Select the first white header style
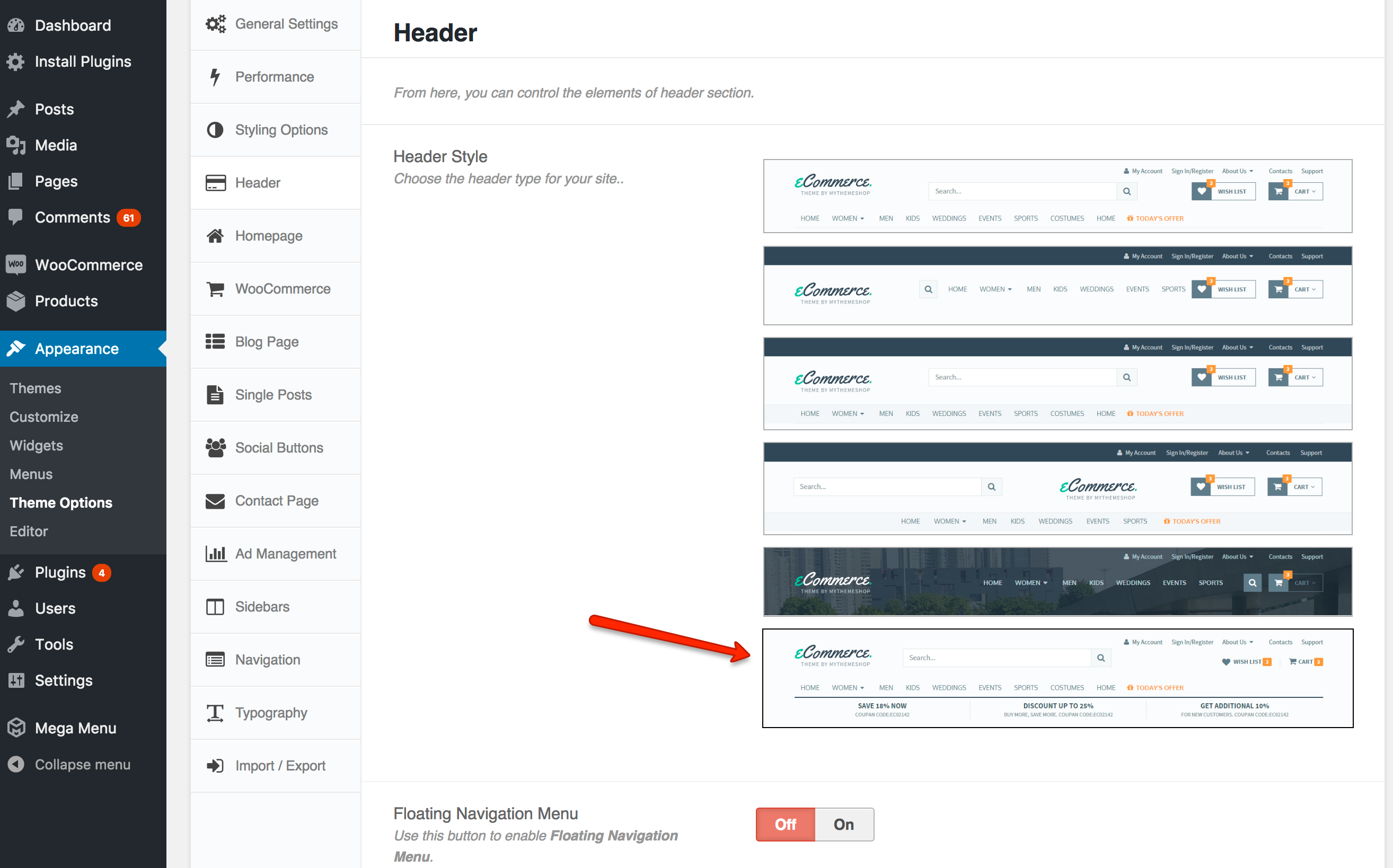Viewport: 1393px width, 868px height. click(x=1057, y=196)
